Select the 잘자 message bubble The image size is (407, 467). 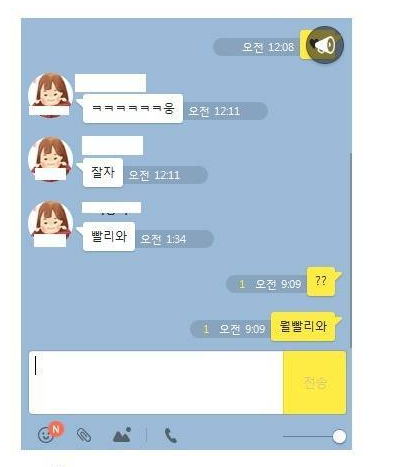103,173
